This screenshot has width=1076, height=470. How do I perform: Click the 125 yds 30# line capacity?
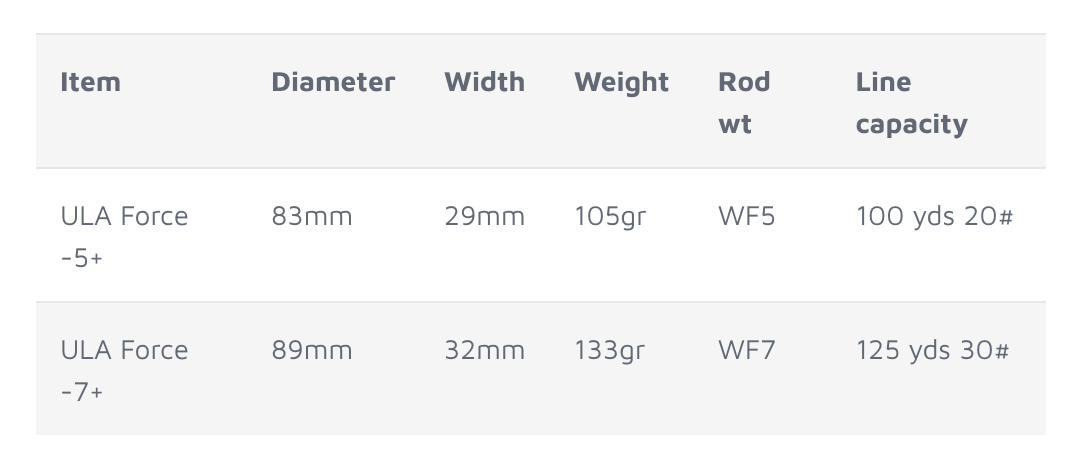coord(933,351)
